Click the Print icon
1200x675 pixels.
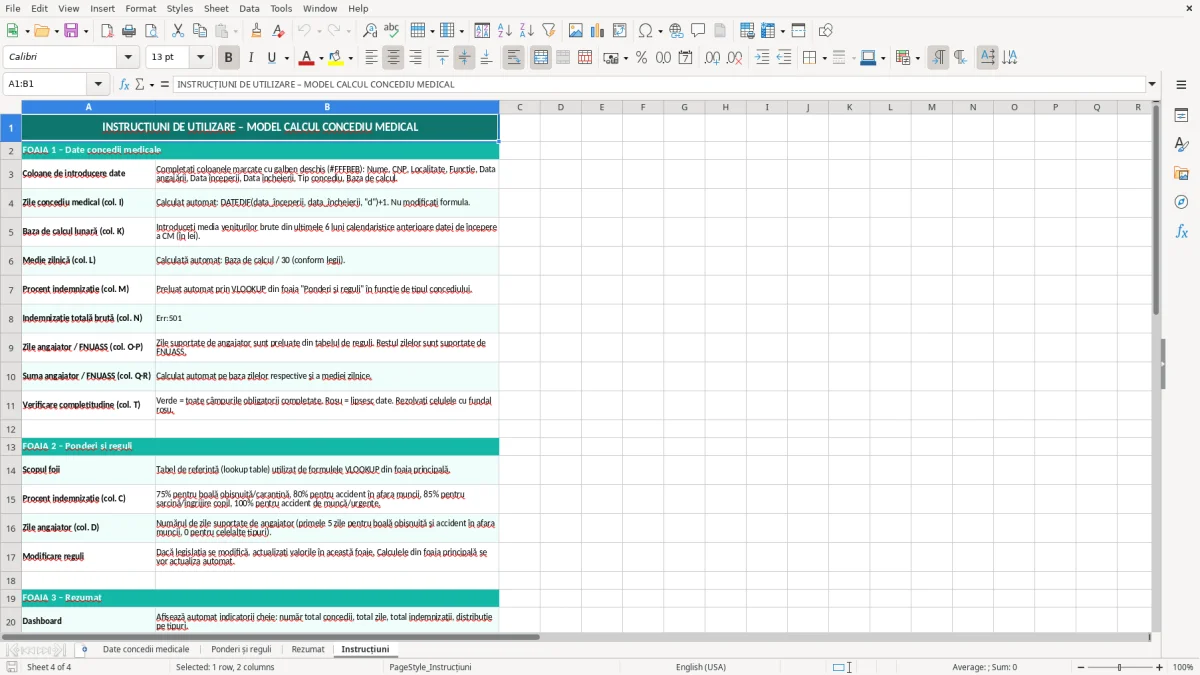(129, 31)
